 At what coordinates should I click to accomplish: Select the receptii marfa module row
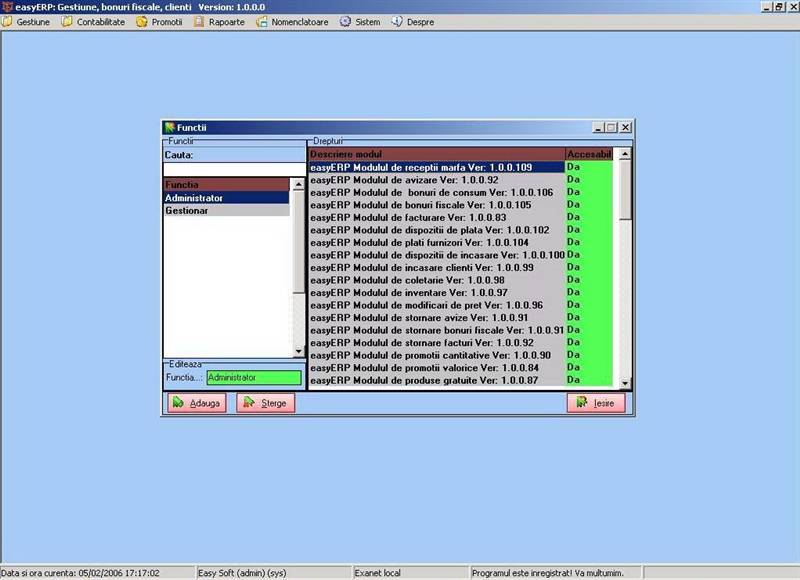pyautogui.click(x=437, y=167)
